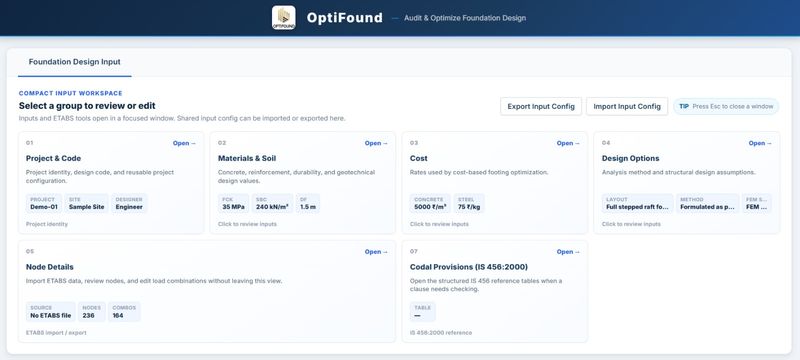
Task: Click Node Details description about ETABS data
Action: pos(154,281)
